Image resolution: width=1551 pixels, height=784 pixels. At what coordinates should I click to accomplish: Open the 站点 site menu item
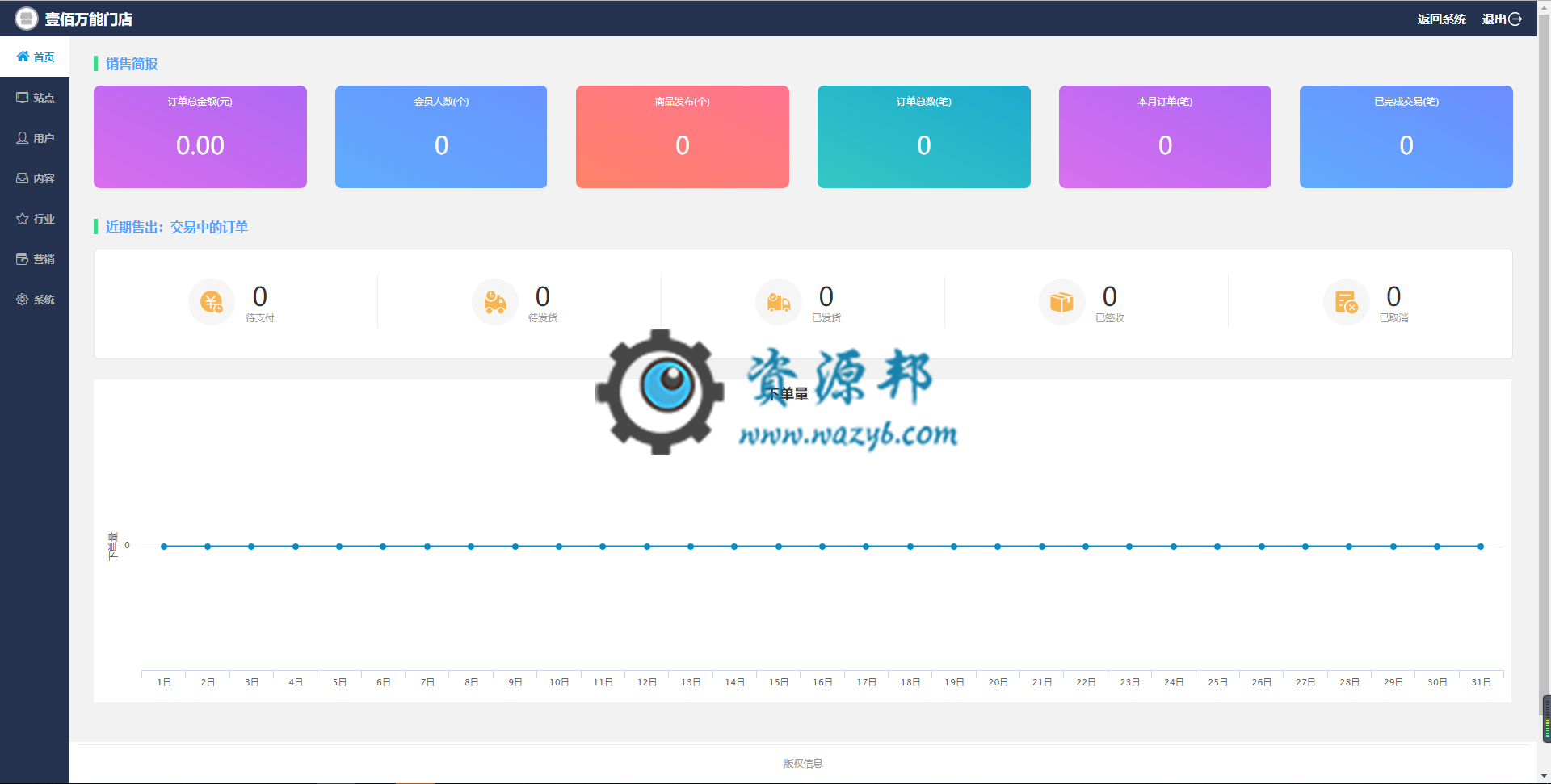[35, 98]
